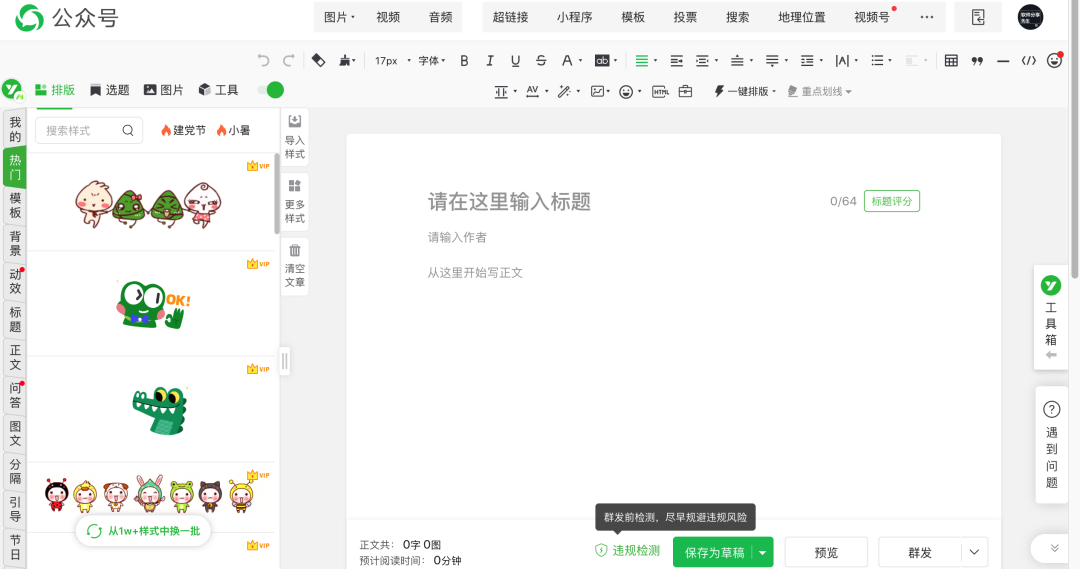Click the briefcase toolbox toolbar icon
The image size is (1080, 569).
(685, 91)
